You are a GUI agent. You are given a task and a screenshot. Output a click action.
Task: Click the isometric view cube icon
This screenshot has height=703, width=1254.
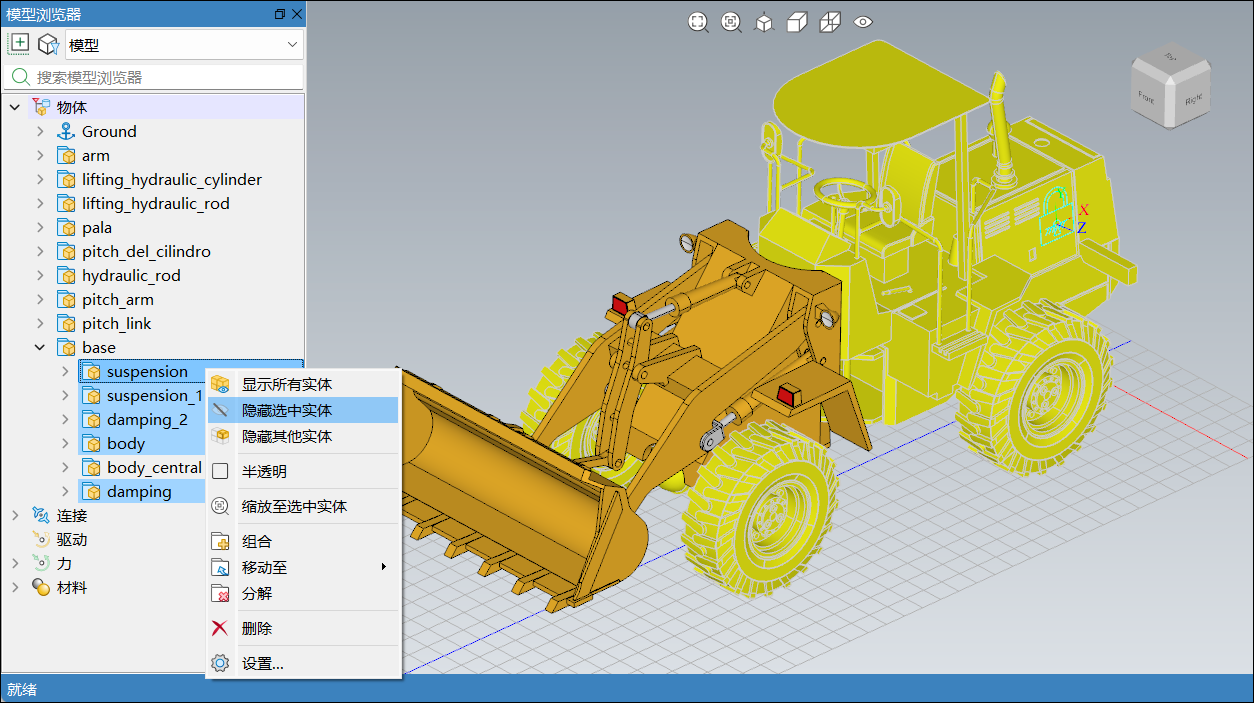(764, 22)
